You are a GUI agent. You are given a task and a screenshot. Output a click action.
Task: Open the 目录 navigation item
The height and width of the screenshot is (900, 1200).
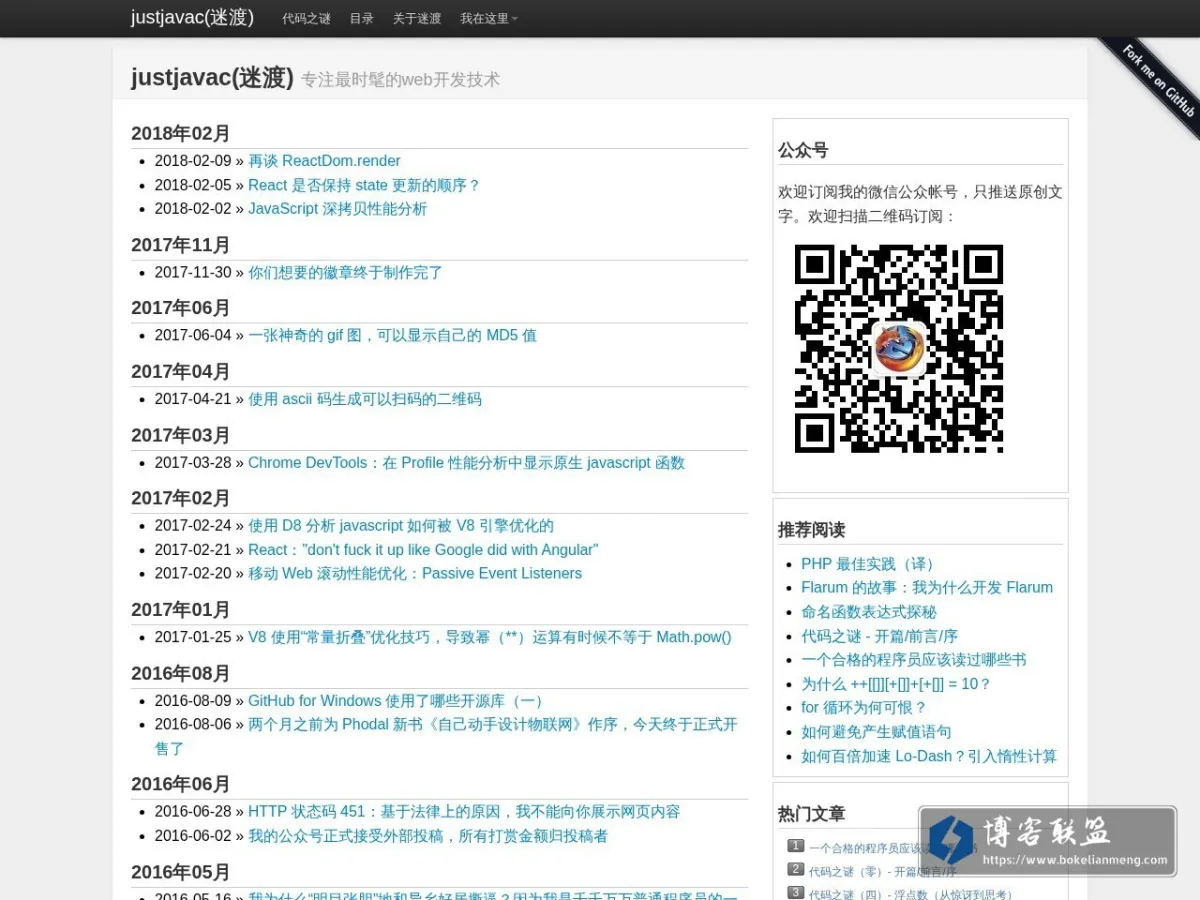(x=361, y=18)
